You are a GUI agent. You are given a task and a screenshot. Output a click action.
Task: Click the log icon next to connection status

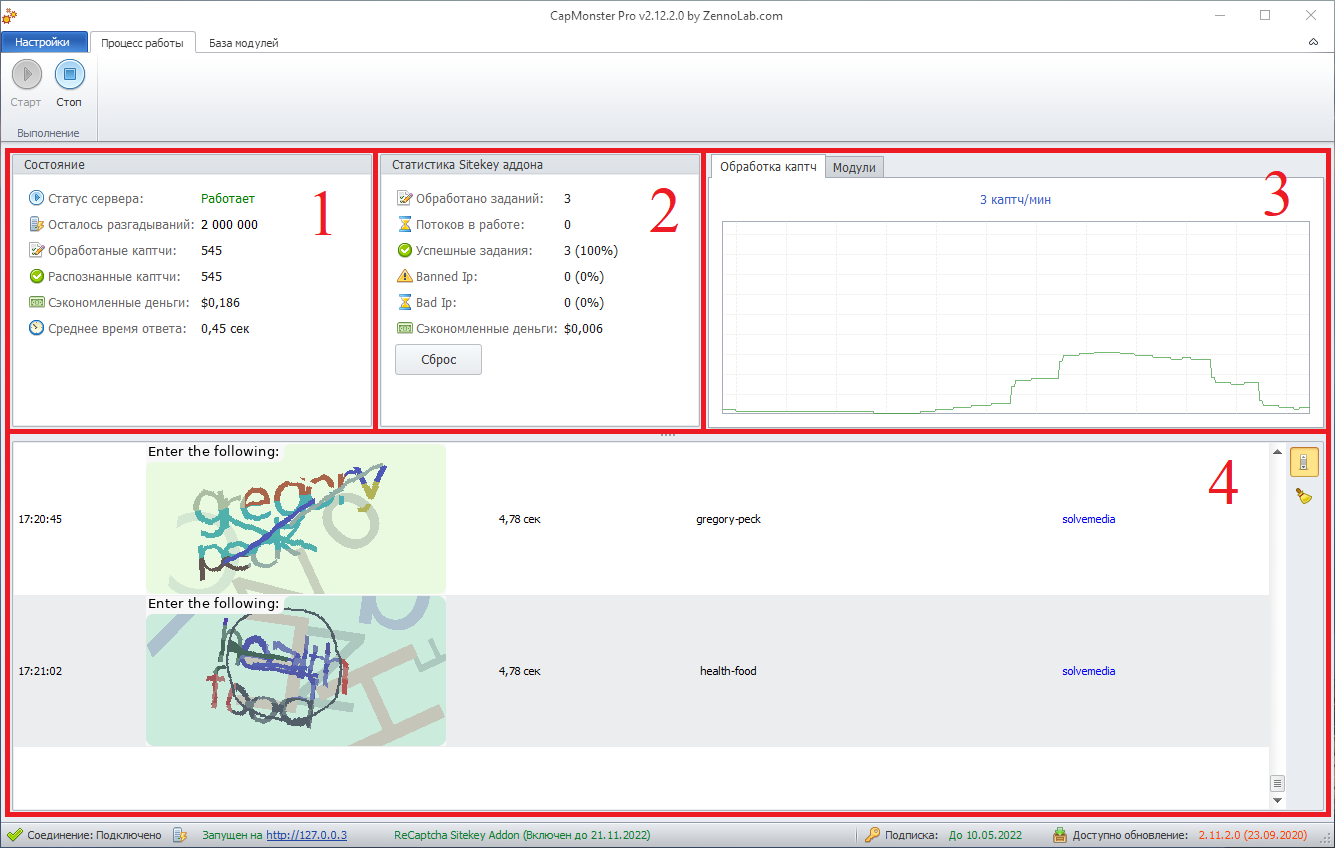(180, 835)
